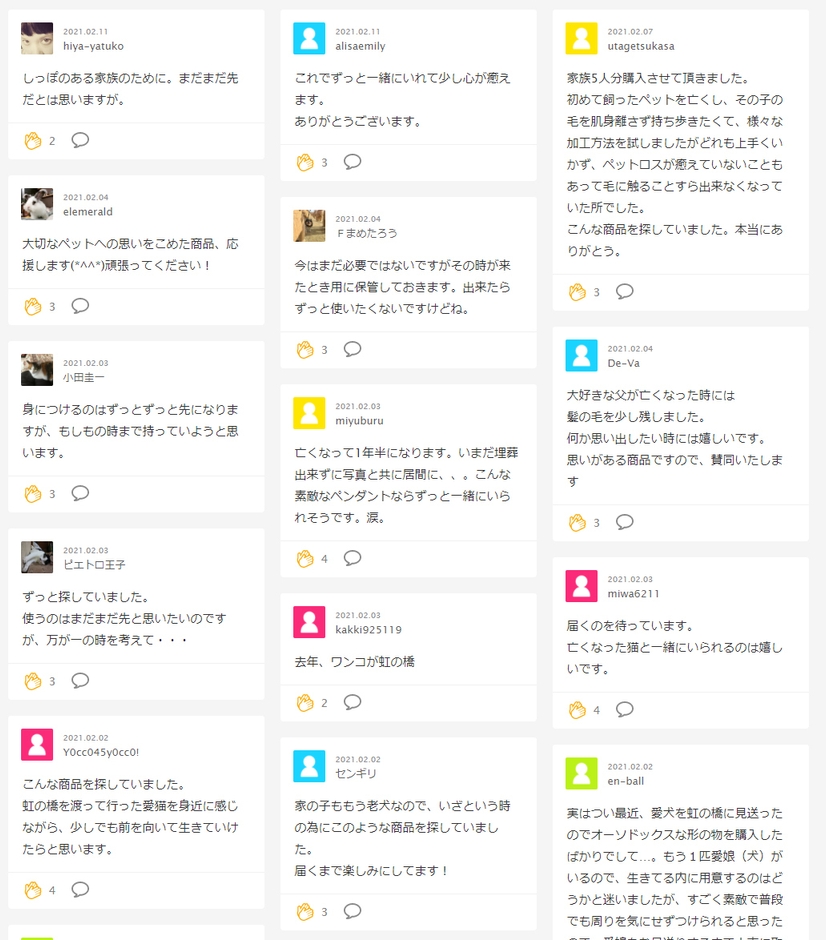Image resolution: width=826 pixels, height=940 pixels.
Task: Open 小田圭一's profile name
Action: coord(83,377)
